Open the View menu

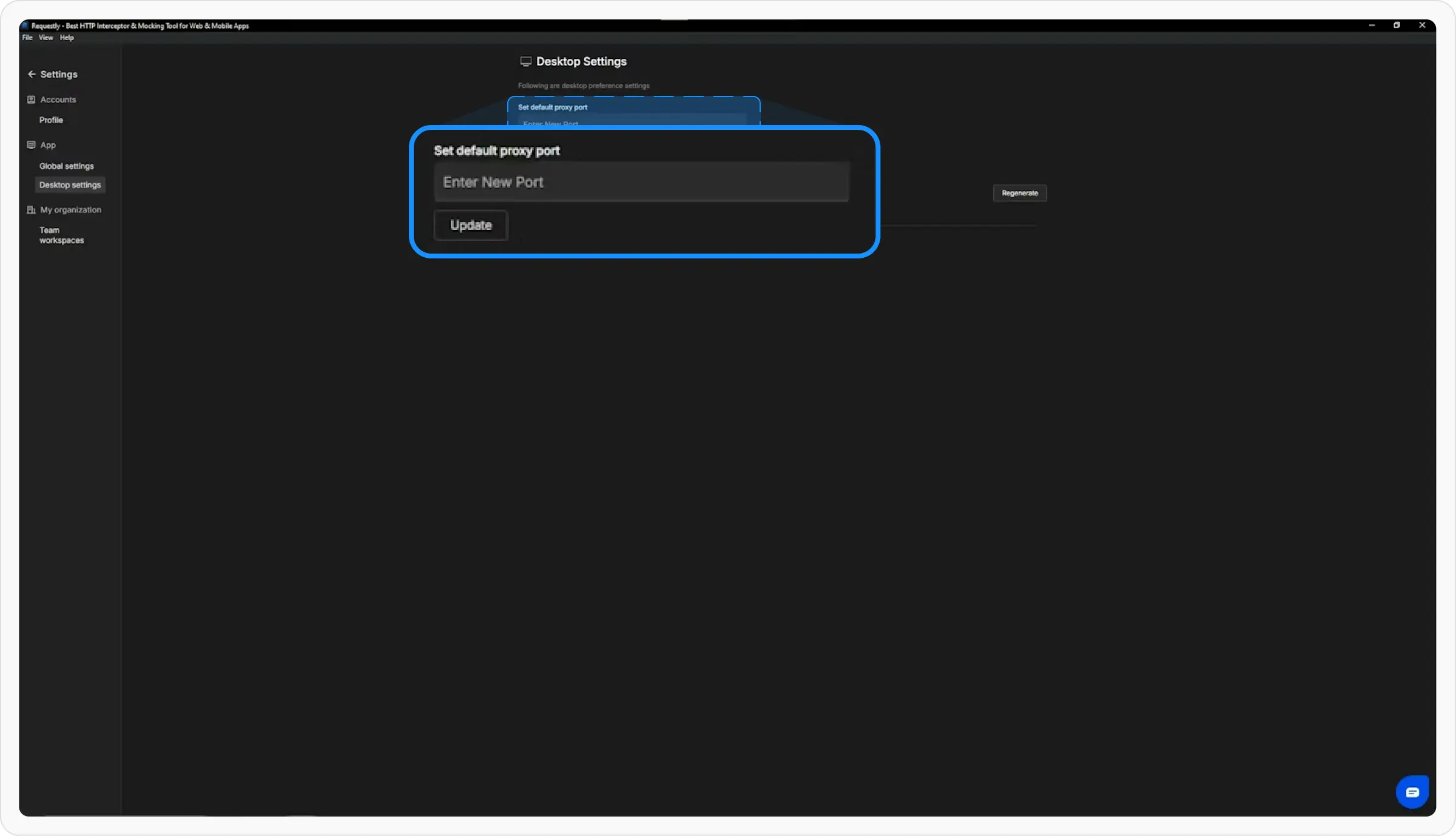tap(45, 37)
